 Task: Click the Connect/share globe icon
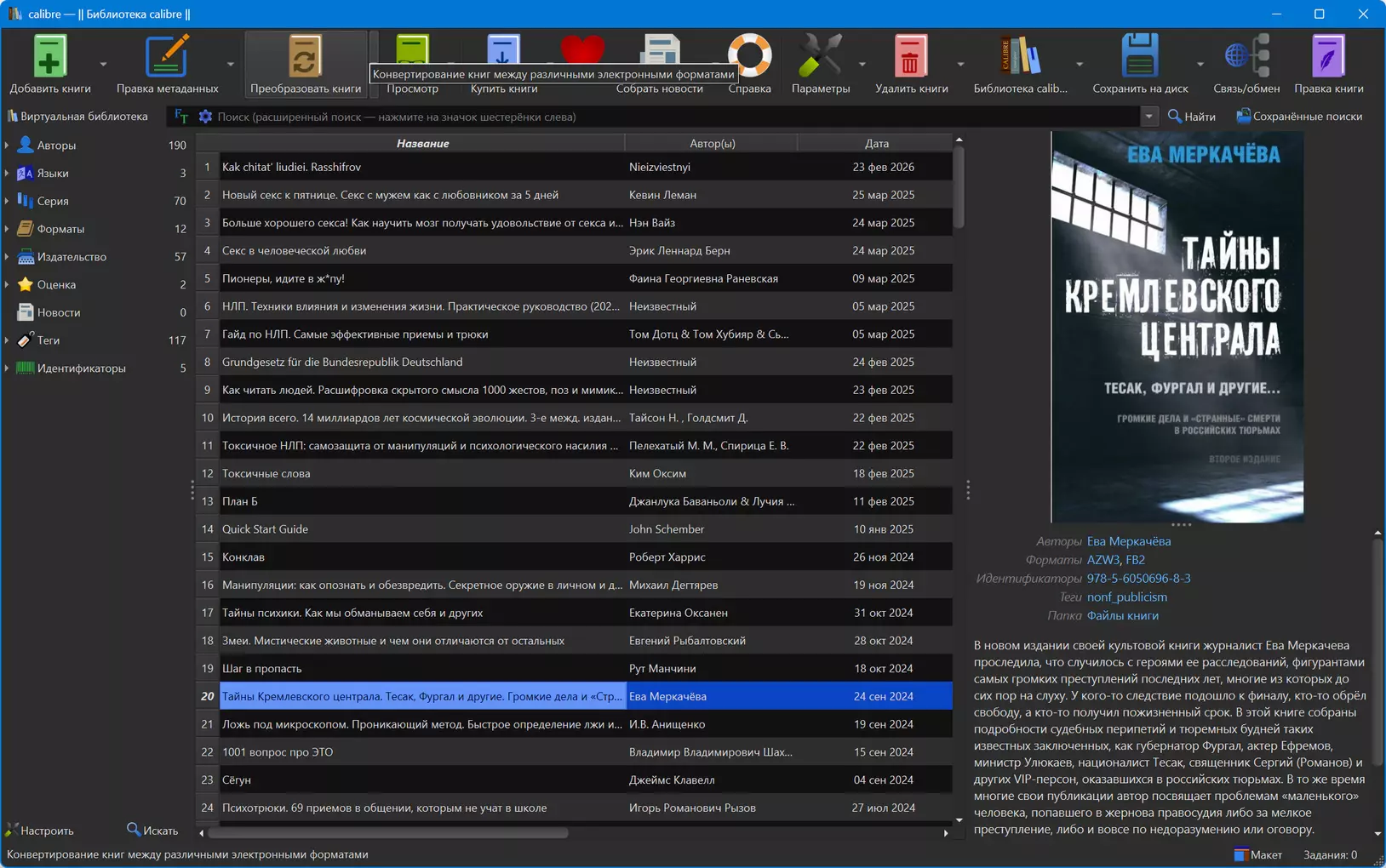pyautogui.click(x=1246, y=56)
